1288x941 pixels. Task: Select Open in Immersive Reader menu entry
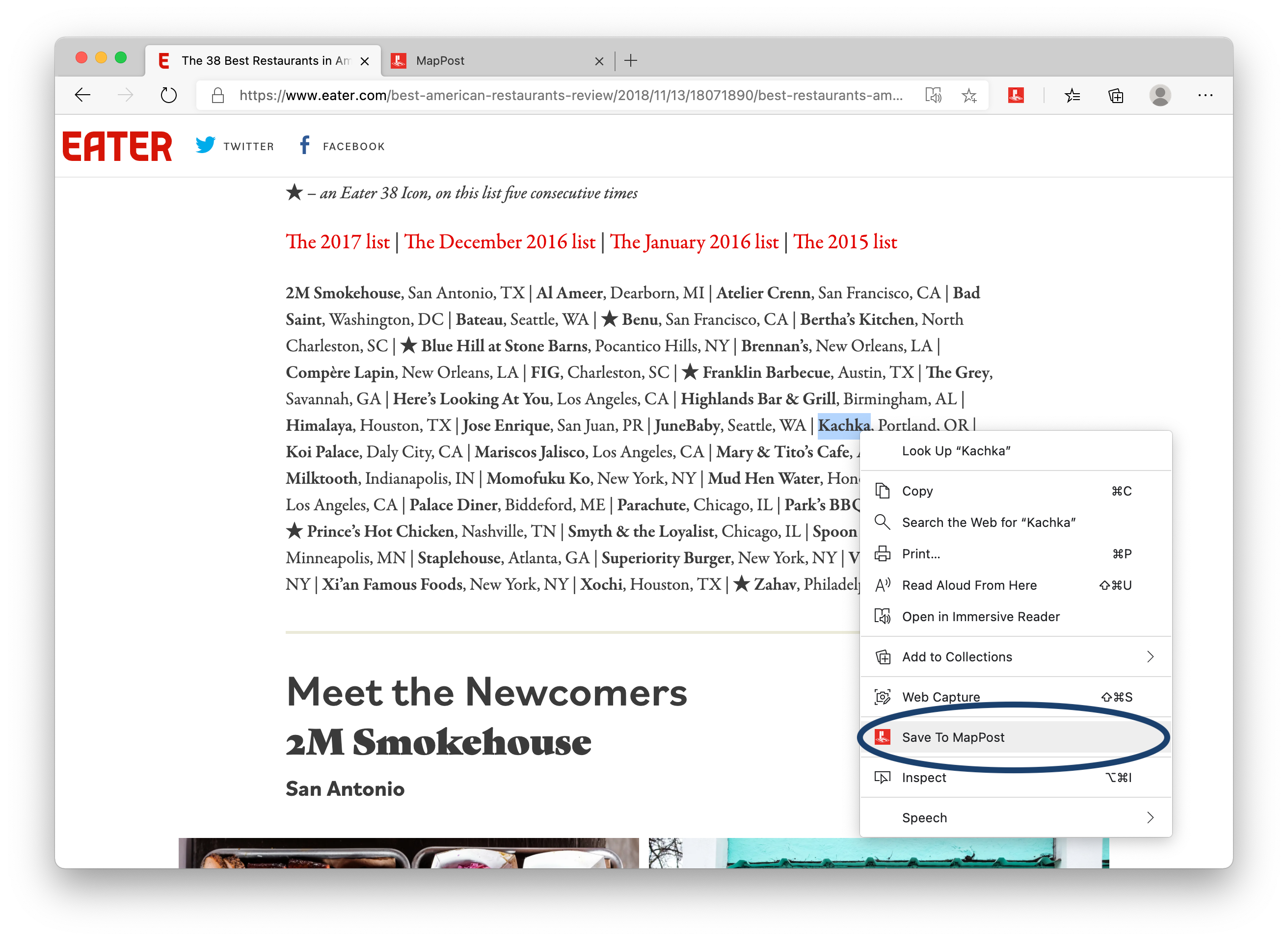click(x=1016, y=616)
